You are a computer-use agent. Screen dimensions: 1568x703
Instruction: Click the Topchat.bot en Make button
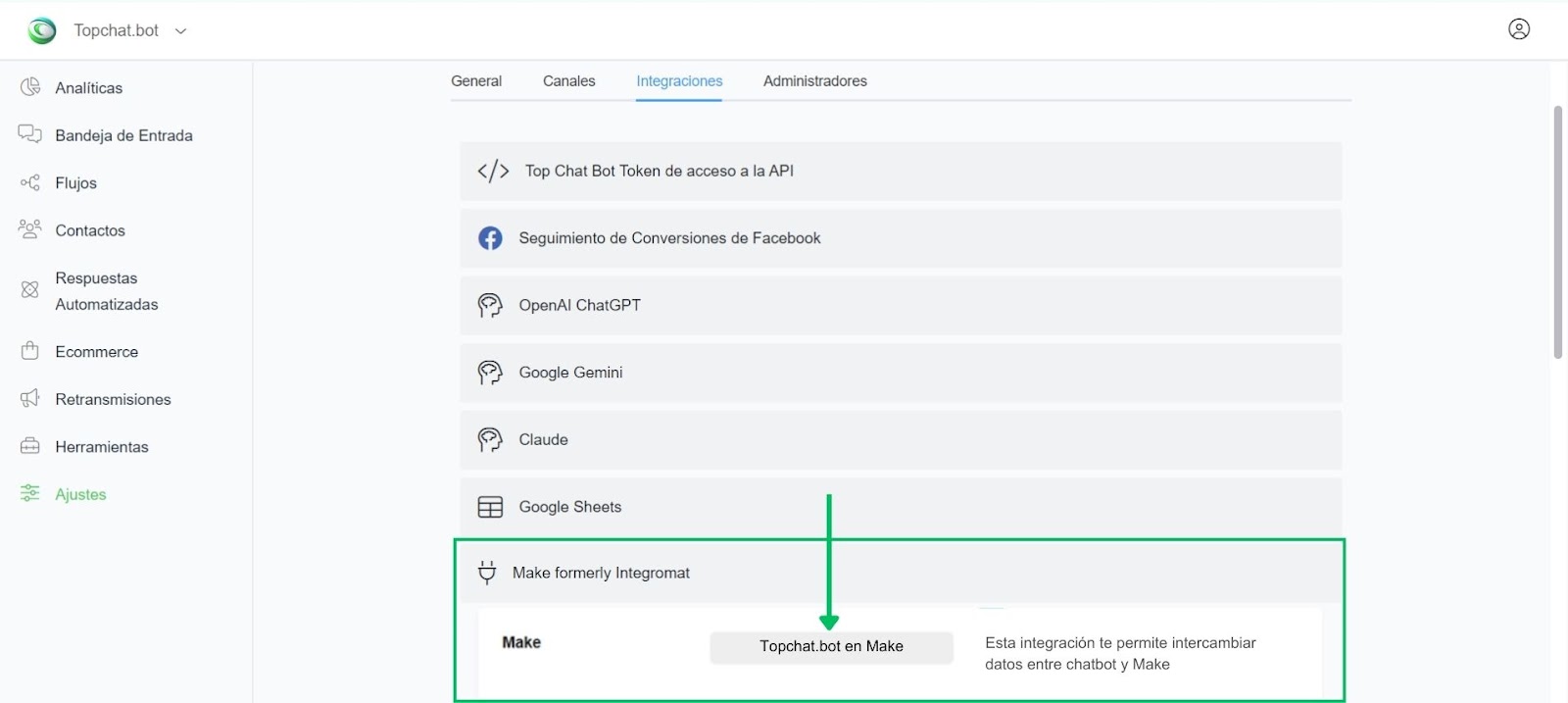pos(831,647)
